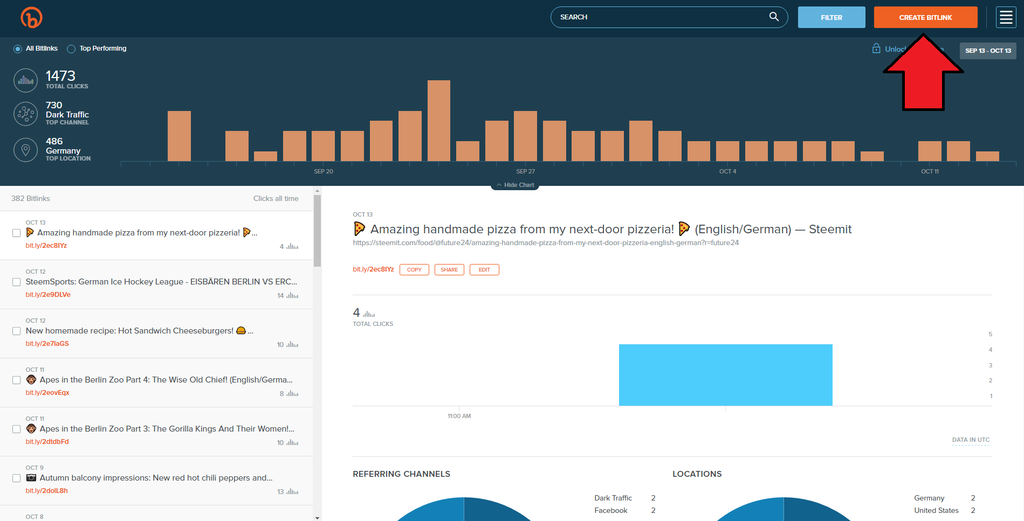1024x521 pixels.
Task: Collapse the chart with Hide Chart
Action: [x=514, y=186]
